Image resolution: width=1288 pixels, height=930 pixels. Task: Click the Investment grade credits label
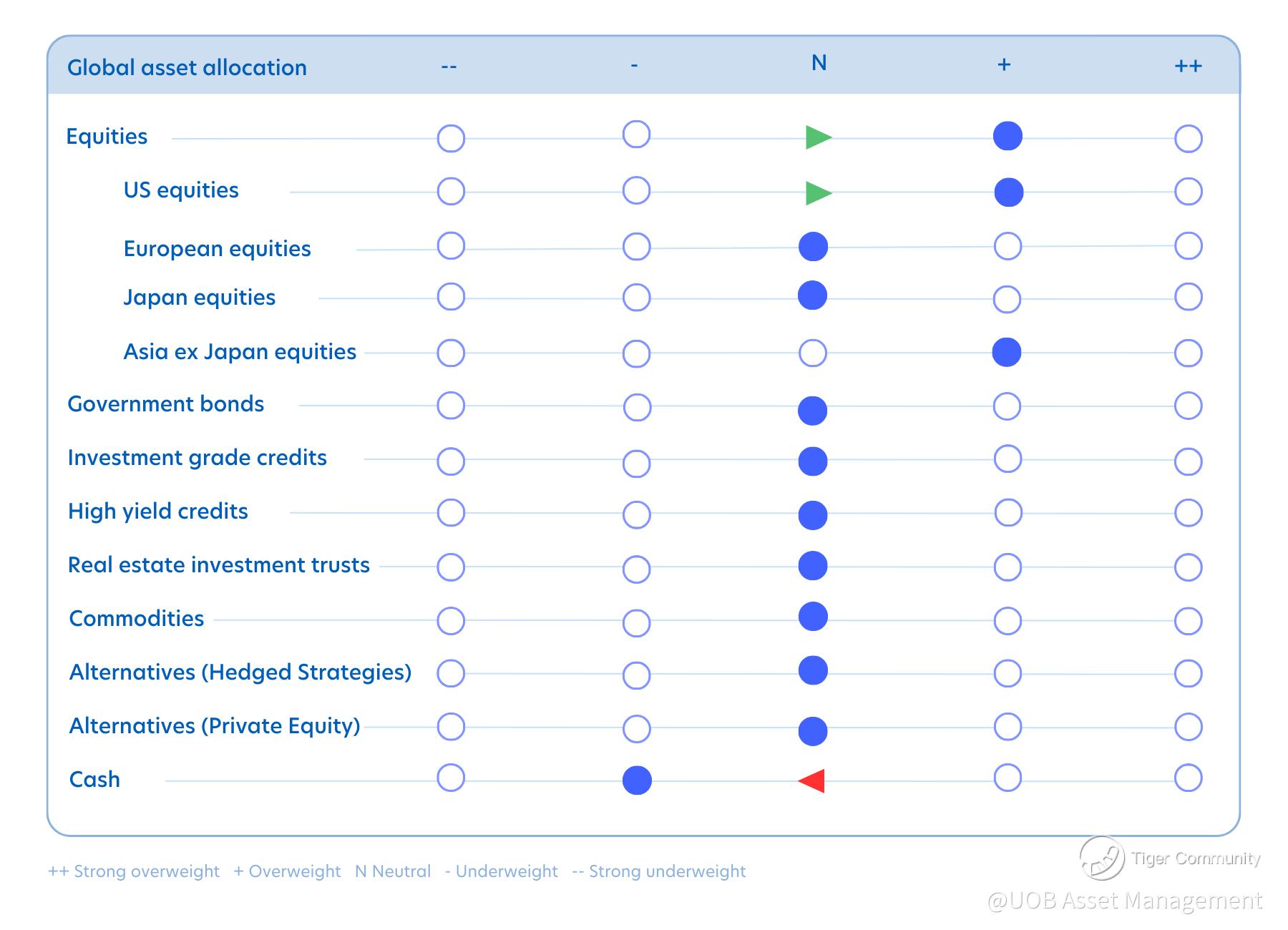(197, 458)
